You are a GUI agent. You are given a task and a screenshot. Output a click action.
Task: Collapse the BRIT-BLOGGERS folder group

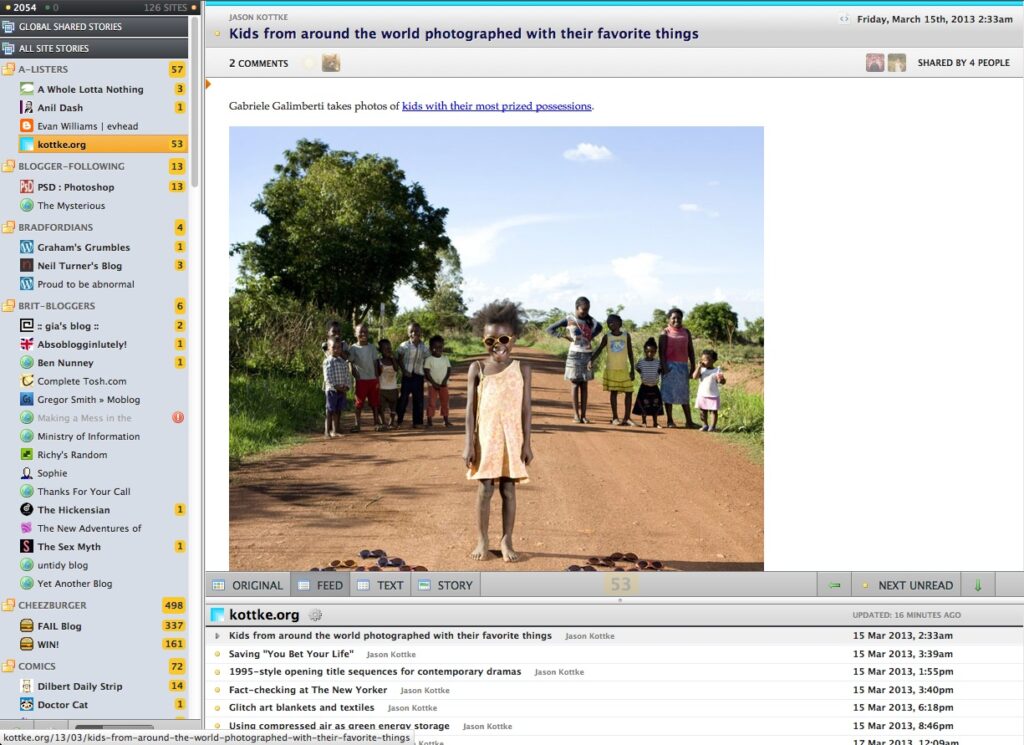click(9, 305)
